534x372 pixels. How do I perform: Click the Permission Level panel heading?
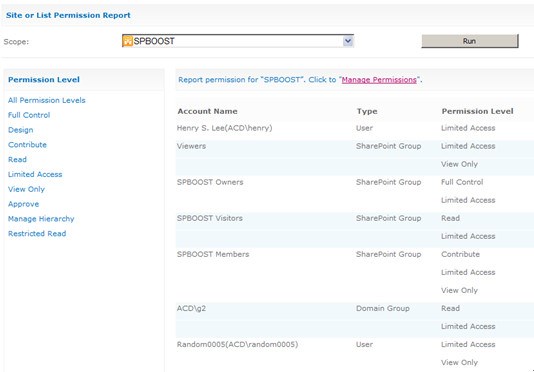[x=44, y=80]
